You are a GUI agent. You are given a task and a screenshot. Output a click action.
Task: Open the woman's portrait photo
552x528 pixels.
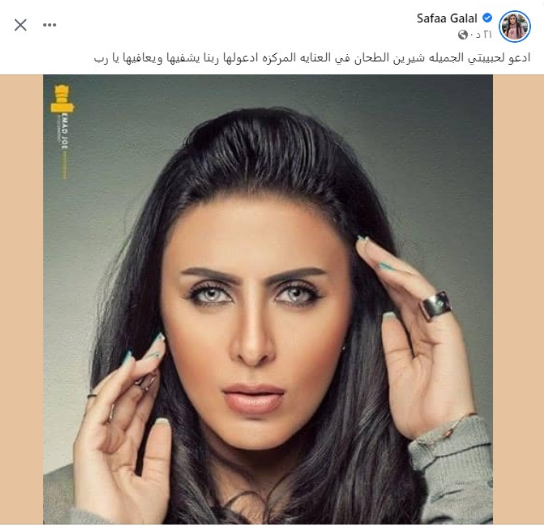pyautogui.click(x=268, y=299)
